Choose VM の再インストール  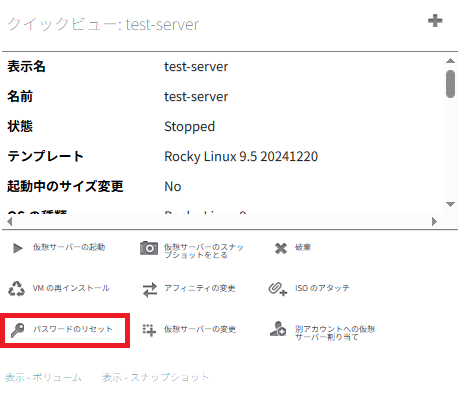click(71, 288)
